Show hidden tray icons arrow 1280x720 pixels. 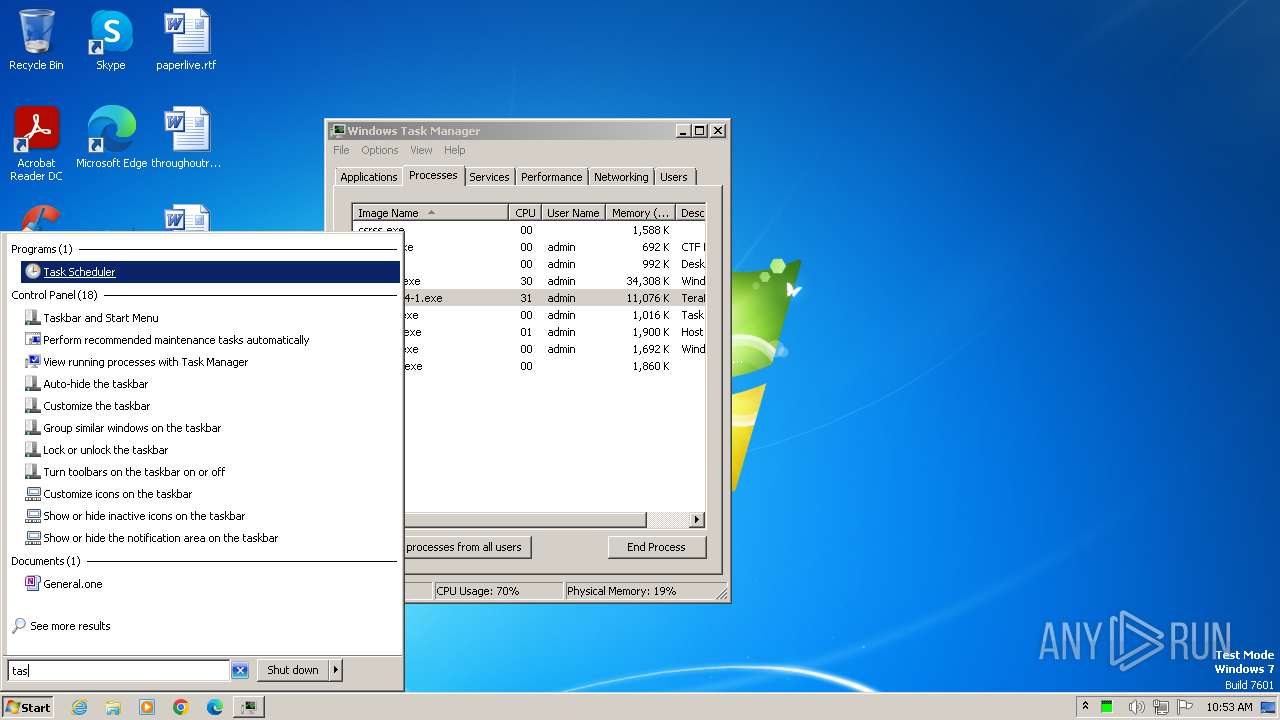coord(1086,707)
